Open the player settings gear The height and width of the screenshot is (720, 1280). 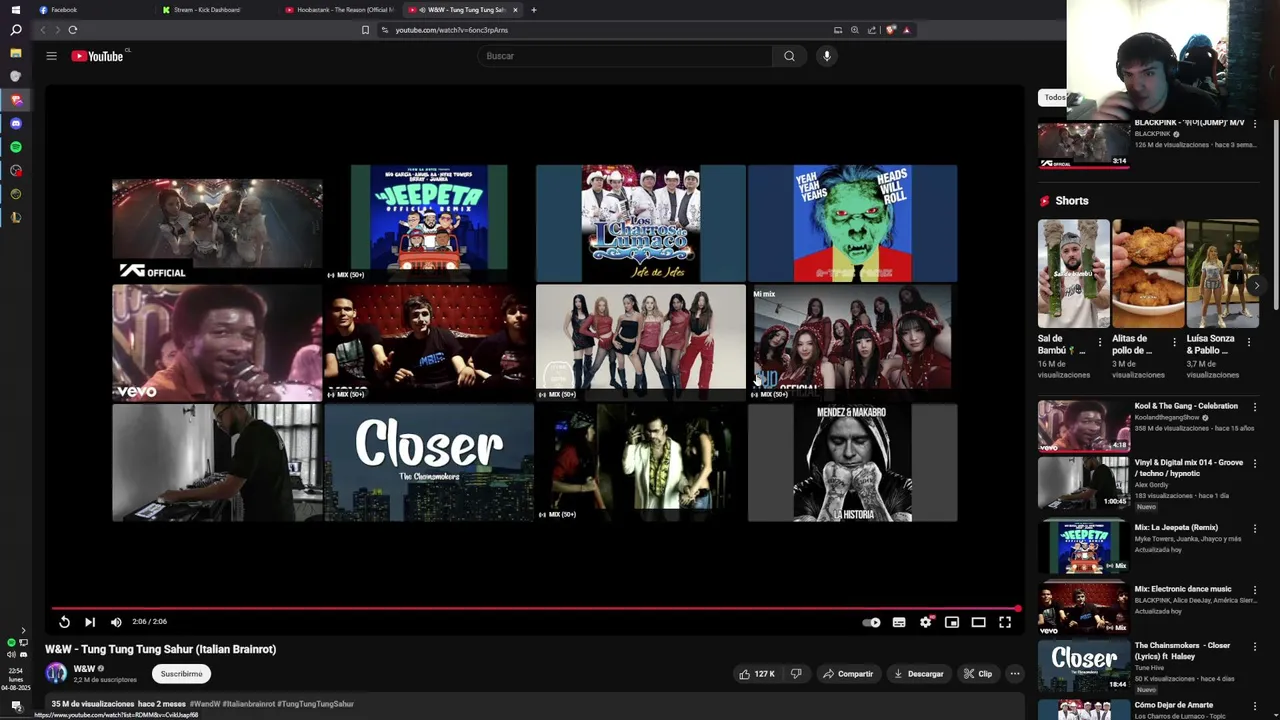926,622
